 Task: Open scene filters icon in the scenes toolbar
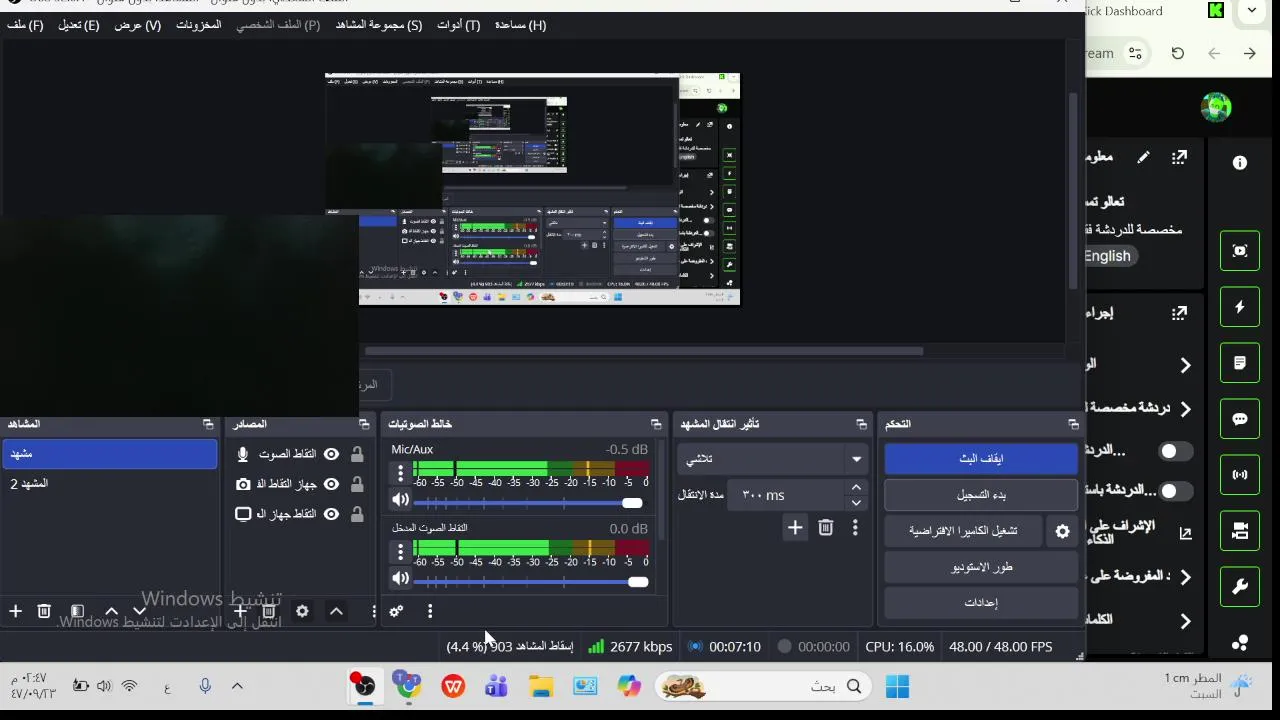click(77, 611)
